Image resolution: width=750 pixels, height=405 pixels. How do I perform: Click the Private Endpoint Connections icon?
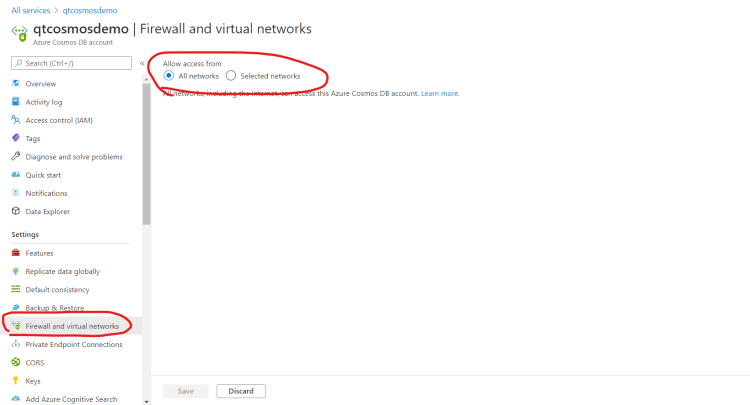coord(16,344)
